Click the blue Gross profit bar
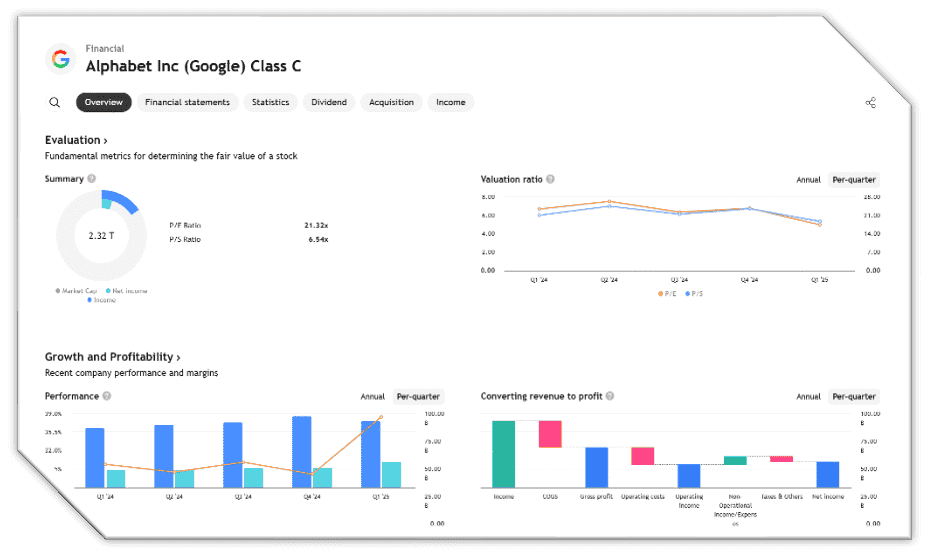Screen dimensions: 928x556 coord(597,467)
